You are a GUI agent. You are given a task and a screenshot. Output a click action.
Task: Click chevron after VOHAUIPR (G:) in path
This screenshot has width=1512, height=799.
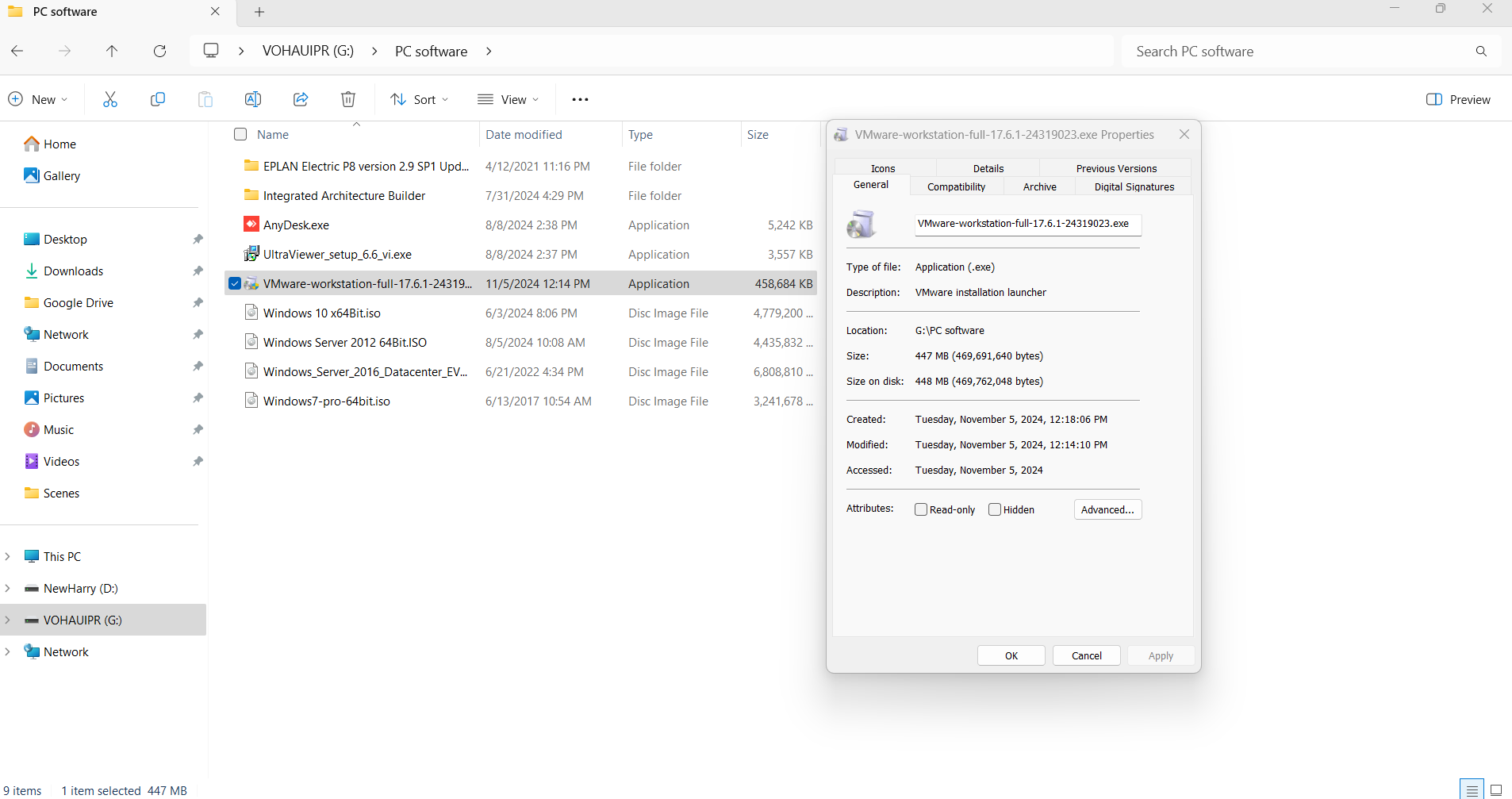(374, 51)
